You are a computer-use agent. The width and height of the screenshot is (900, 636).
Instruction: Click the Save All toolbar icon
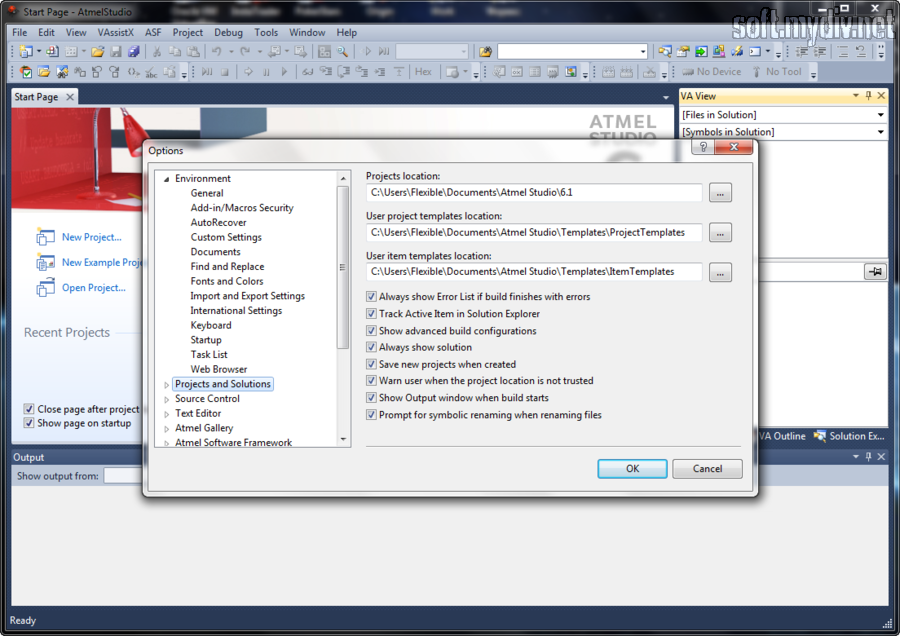pyautogui.click(x=134, y=52)
